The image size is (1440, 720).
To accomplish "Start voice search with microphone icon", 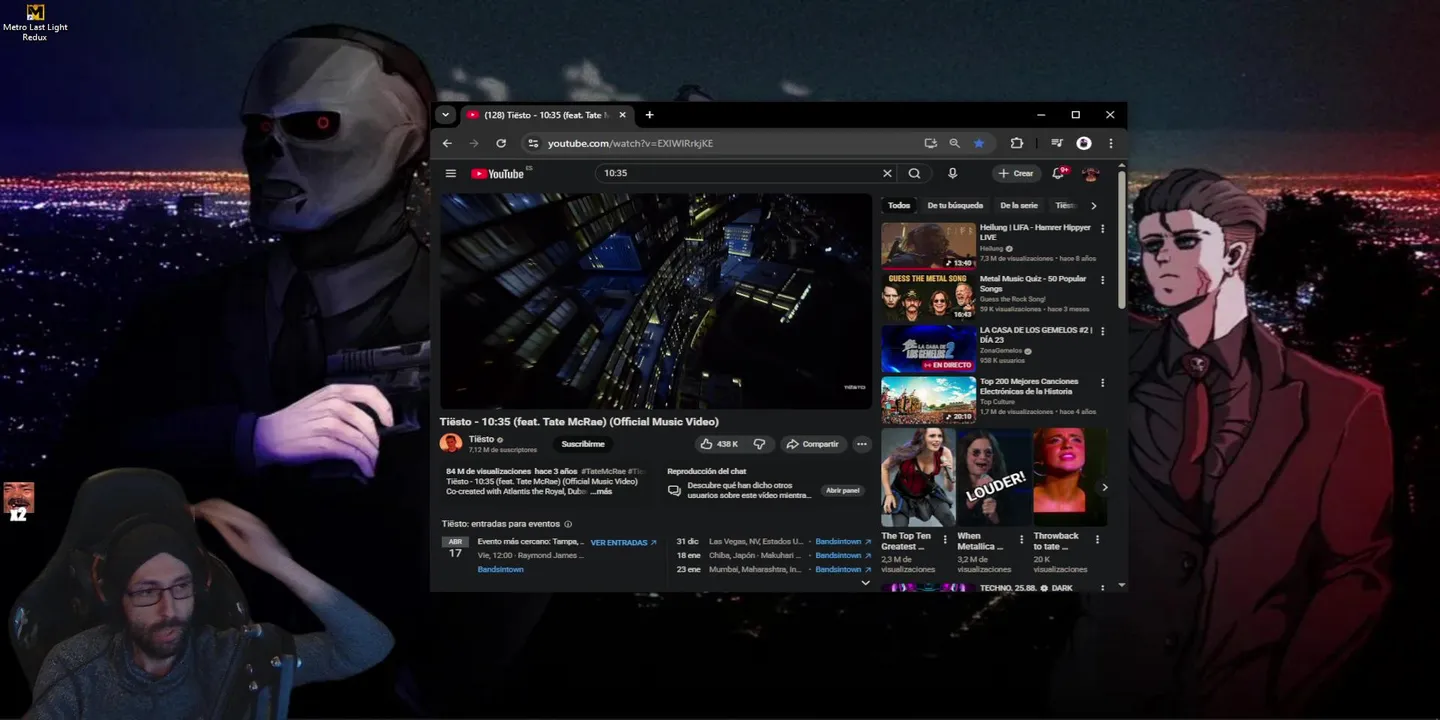I will 952,173.
